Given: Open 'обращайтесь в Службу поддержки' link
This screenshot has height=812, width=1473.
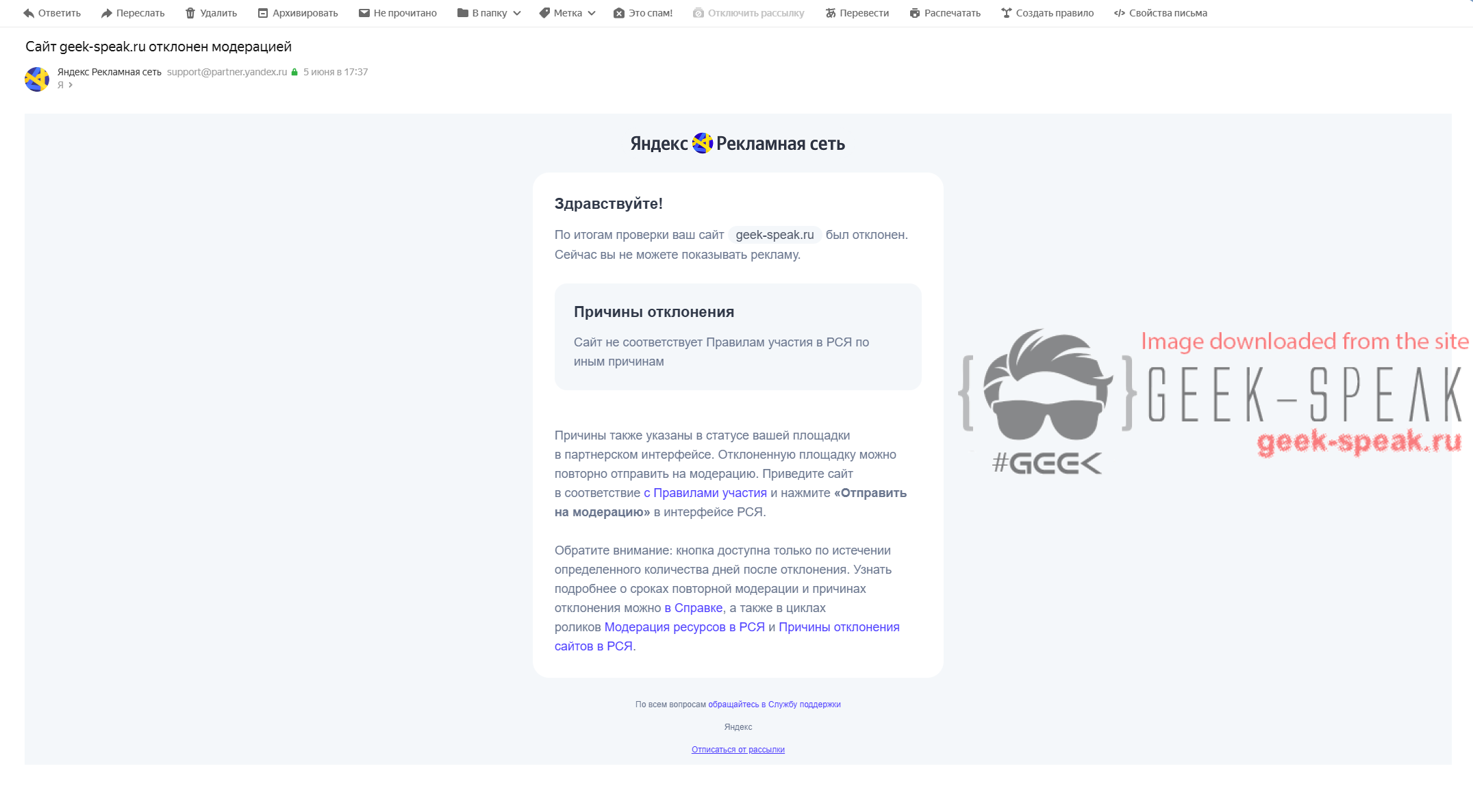Looking at the screenshot, I should [x=775, y=705].
